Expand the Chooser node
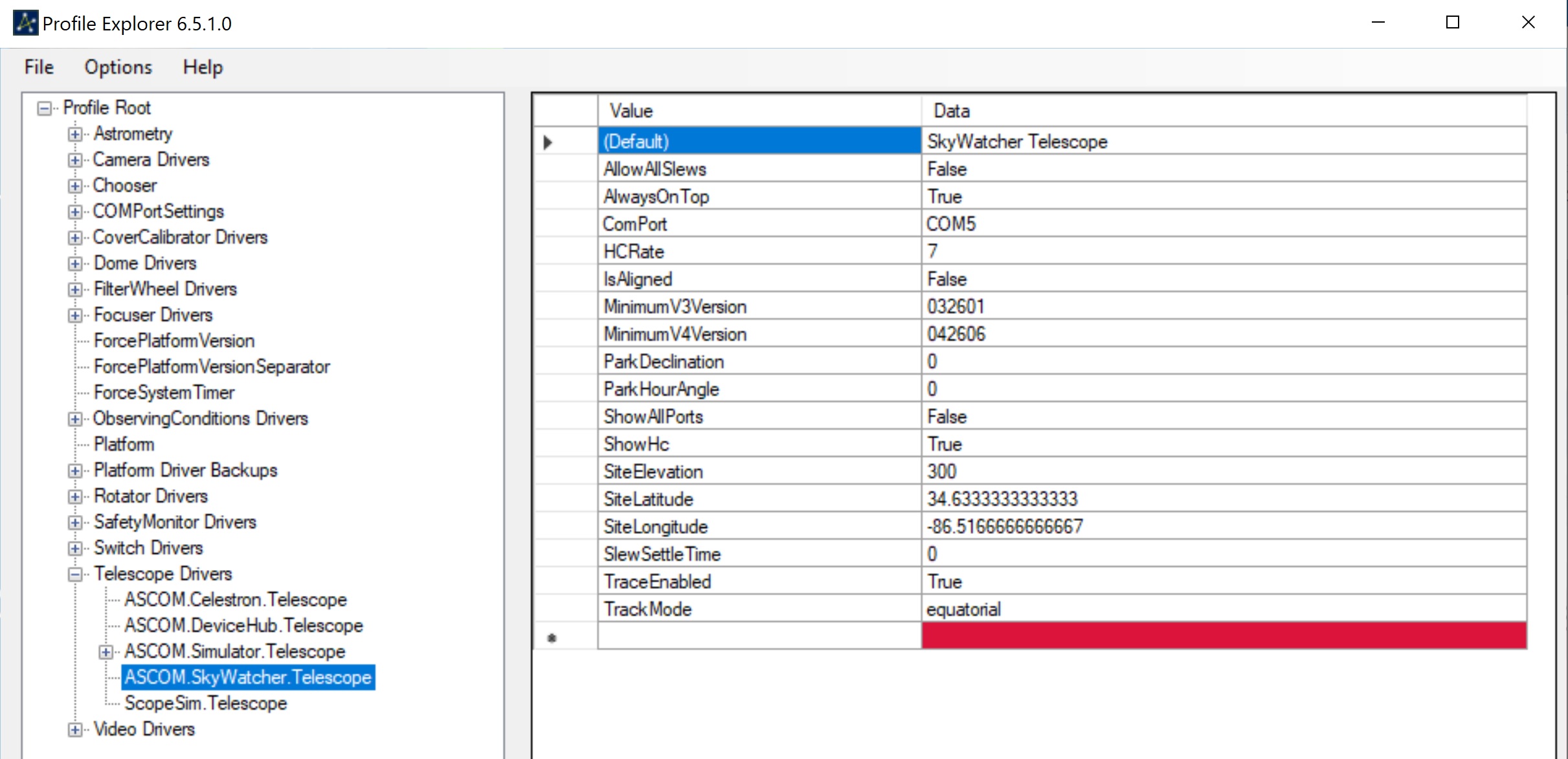 [75, 186]
